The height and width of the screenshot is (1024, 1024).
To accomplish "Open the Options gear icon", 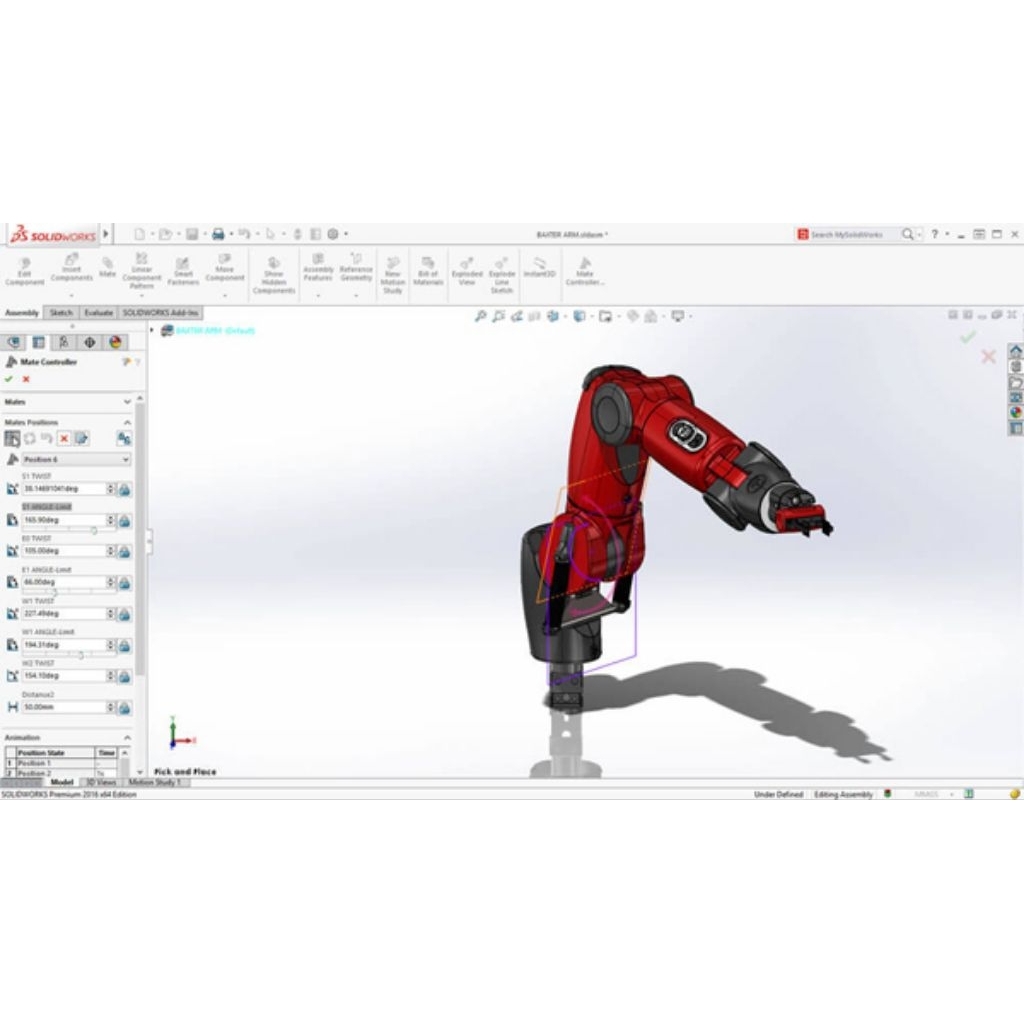I will [333, 234].
